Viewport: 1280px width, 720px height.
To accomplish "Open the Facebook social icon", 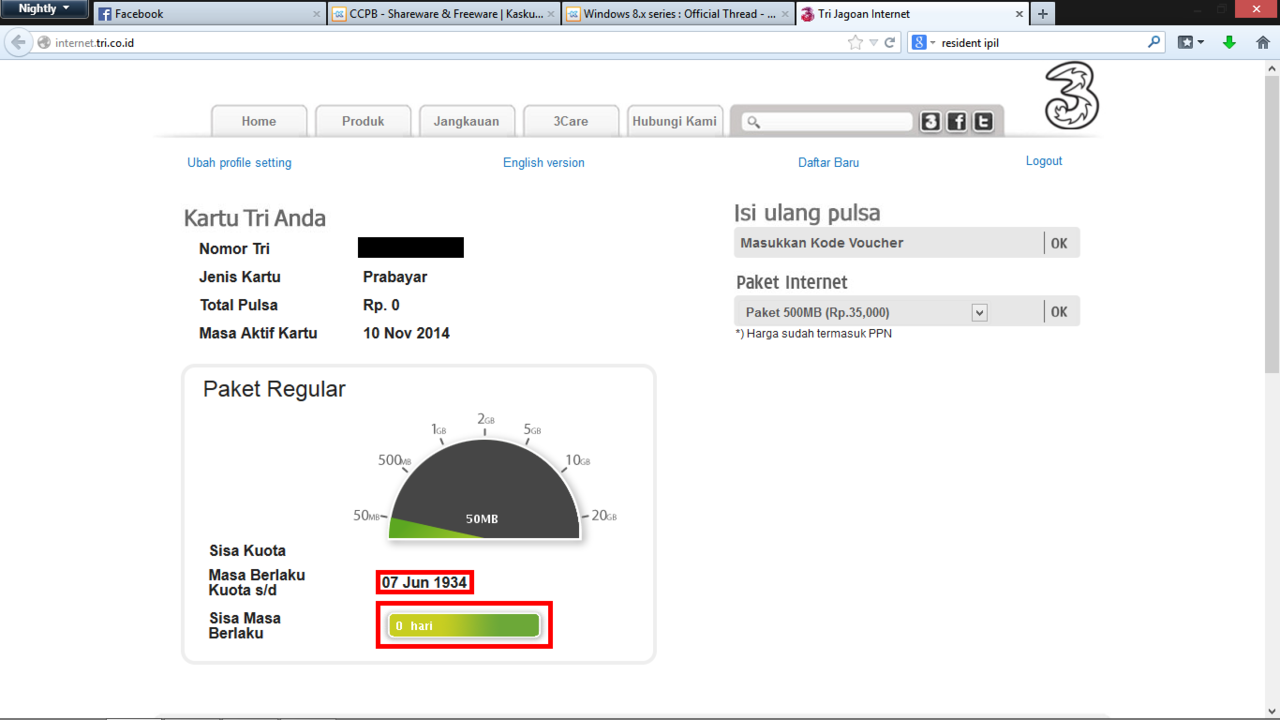I will click(957, 122).
